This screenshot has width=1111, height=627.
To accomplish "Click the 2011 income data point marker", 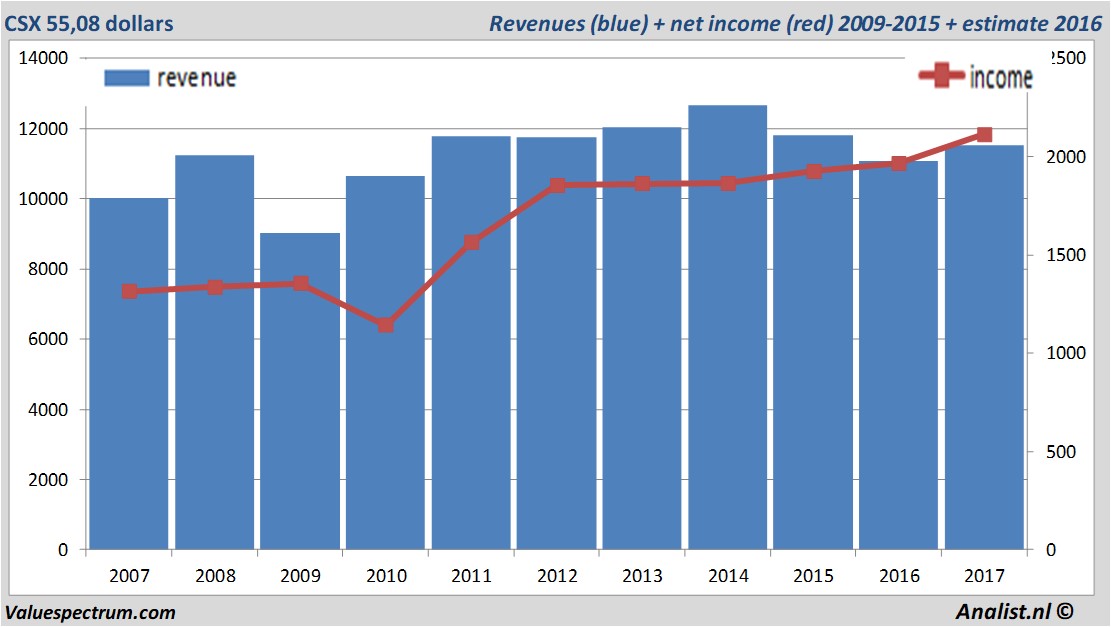I will tap(472, 243).
